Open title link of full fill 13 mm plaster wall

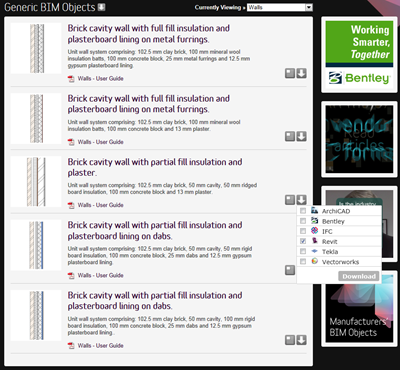(149, 104)
